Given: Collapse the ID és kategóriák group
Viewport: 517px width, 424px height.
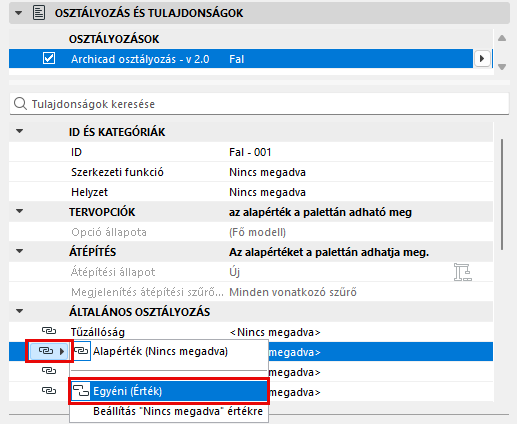Looking at the screenshot, I should pyautogui.click(x=20, y=131).
